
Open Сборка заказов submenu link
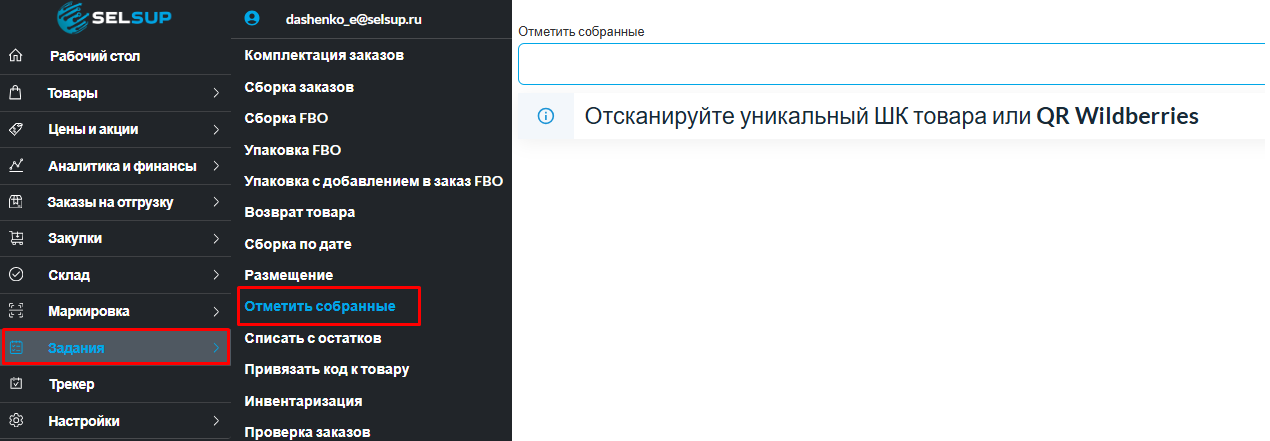[299, 87]
